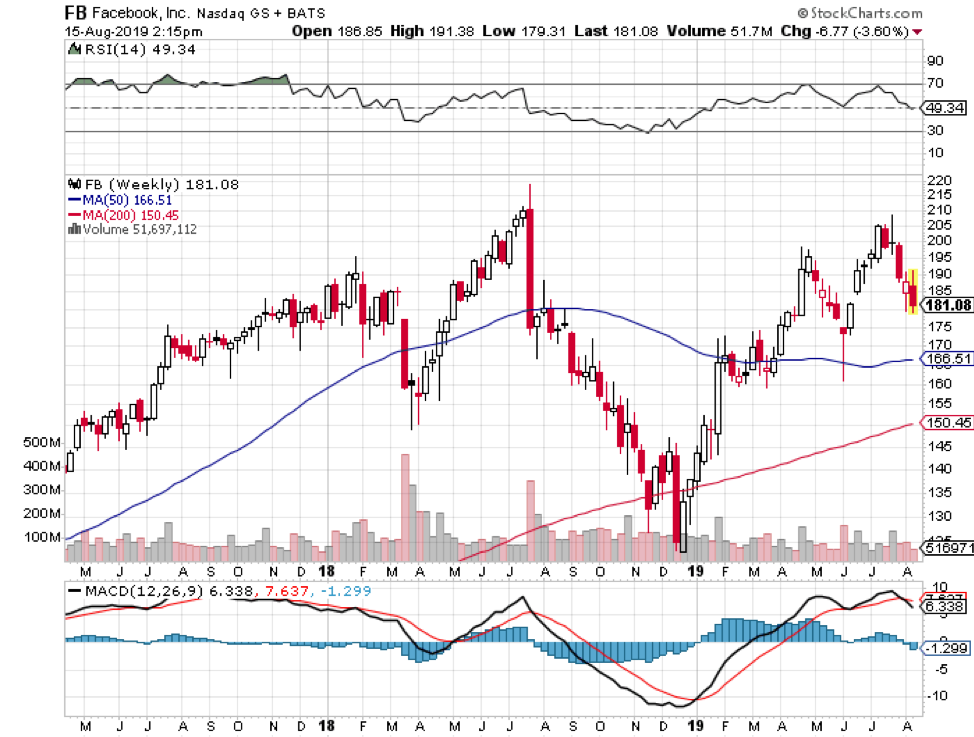The image size is (974, 737).
Task: Click the FB ticker symbol in header
Action: pyautogui.click(x=76, y=14)
